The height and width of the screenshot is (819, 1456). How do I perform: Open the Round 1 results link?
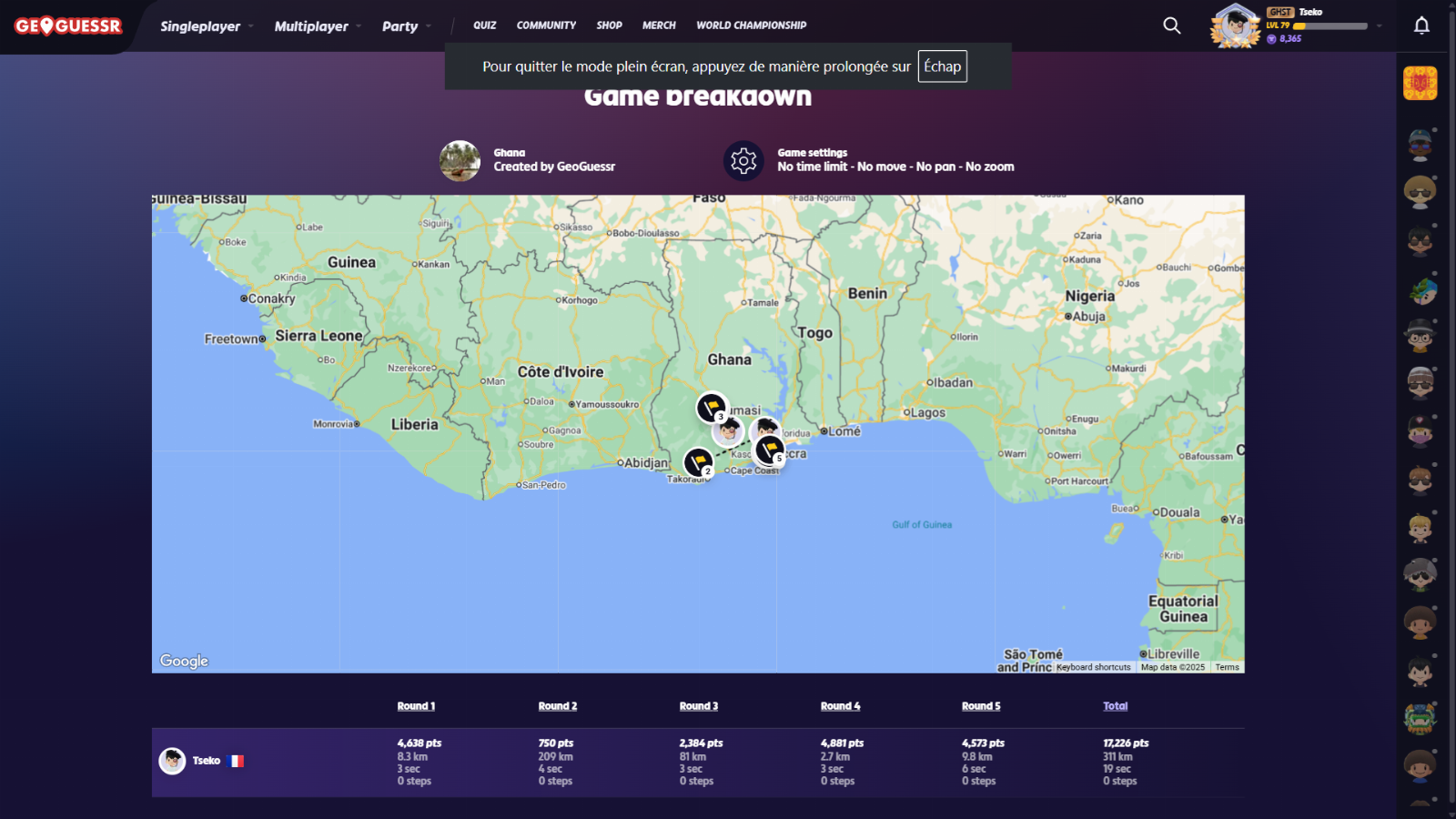click(416, 706)
